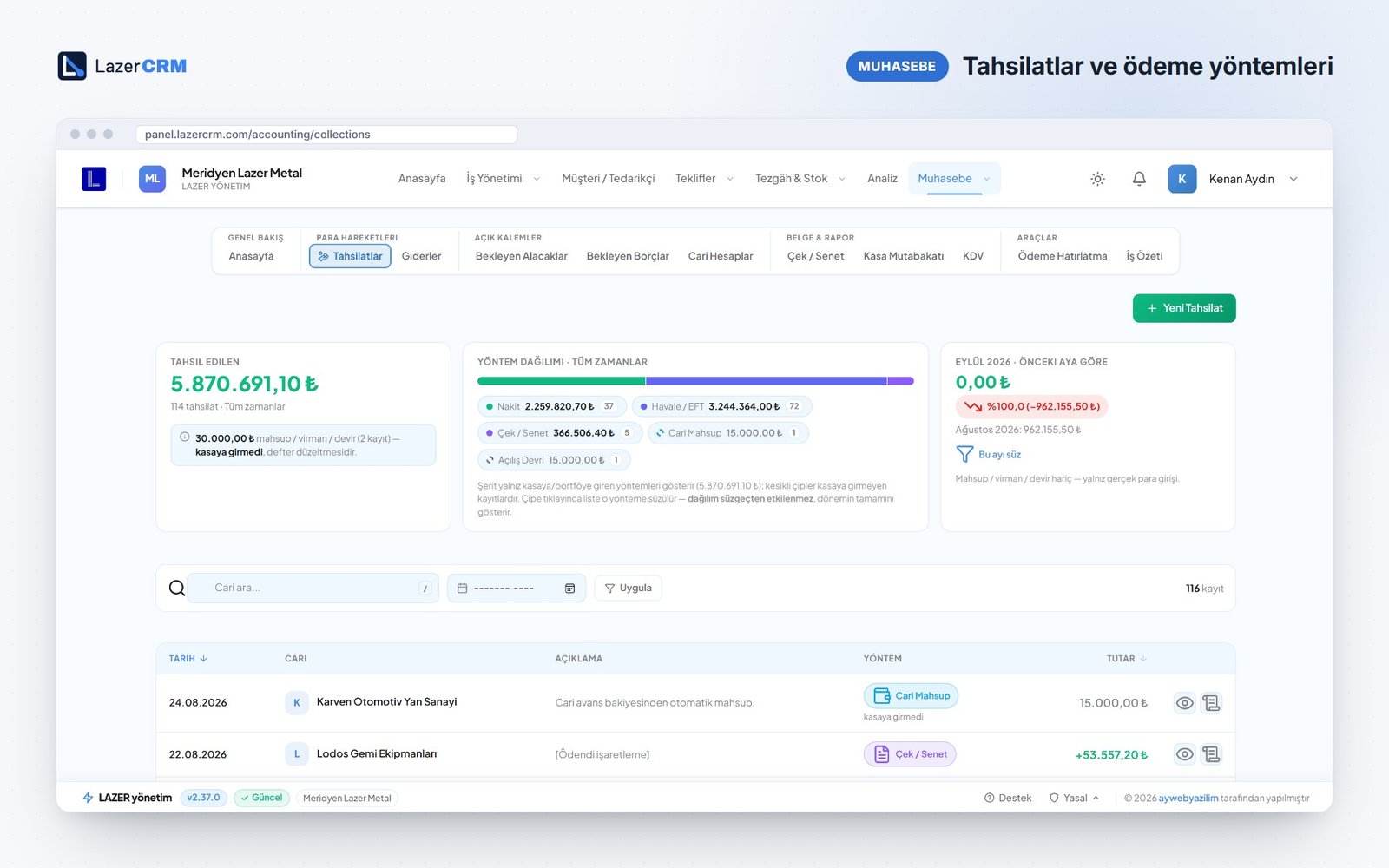
Task: Click Yeni Tahsilat button
Action: (x=1184, y=308)
